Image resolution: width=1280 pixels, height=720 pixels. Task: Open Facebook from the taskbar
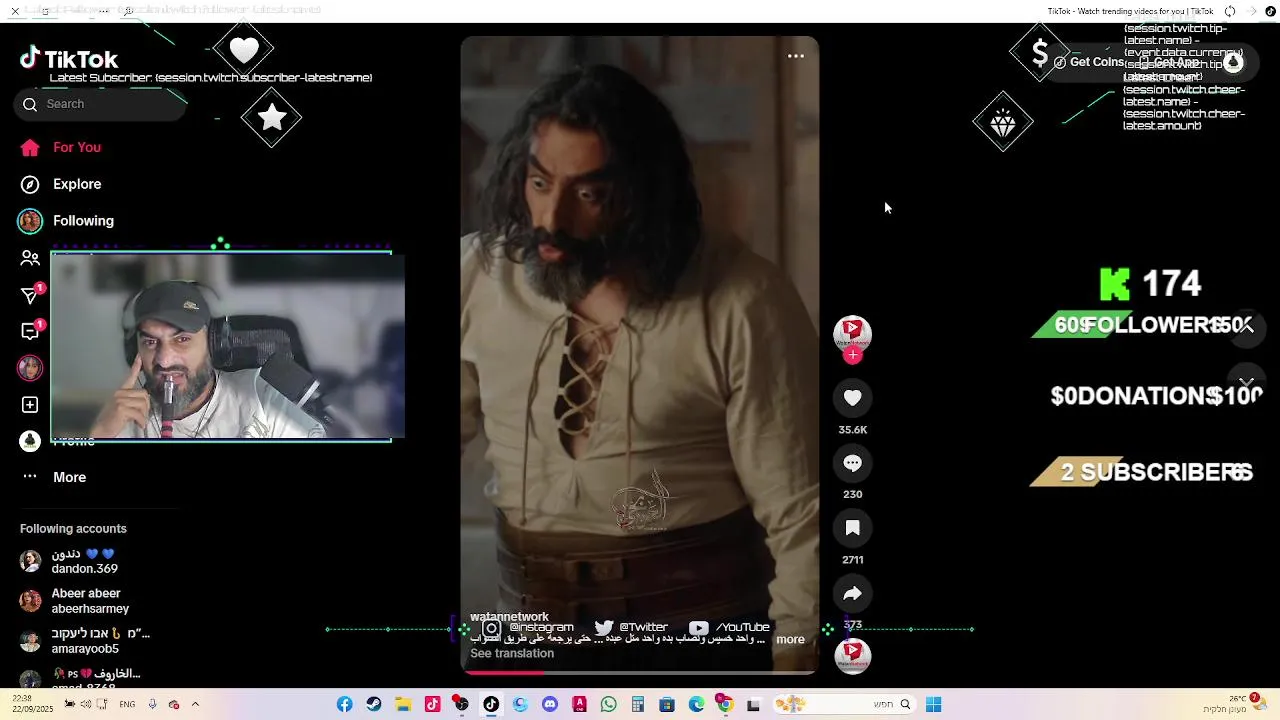click(344, 705)
